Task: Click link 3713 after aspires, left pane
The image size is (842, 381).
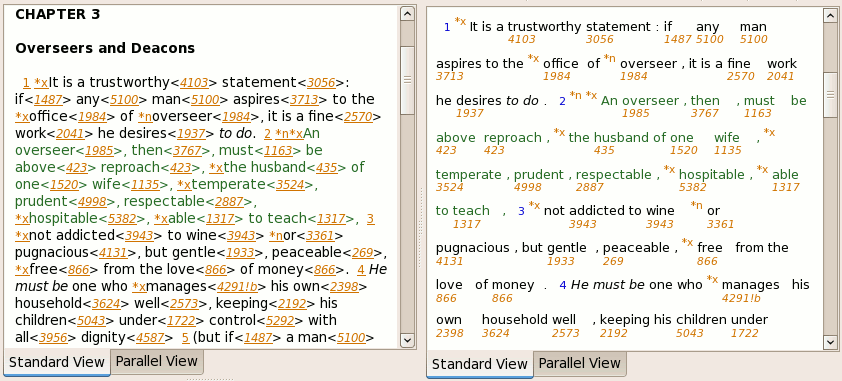Action: [x=303, y=100]
